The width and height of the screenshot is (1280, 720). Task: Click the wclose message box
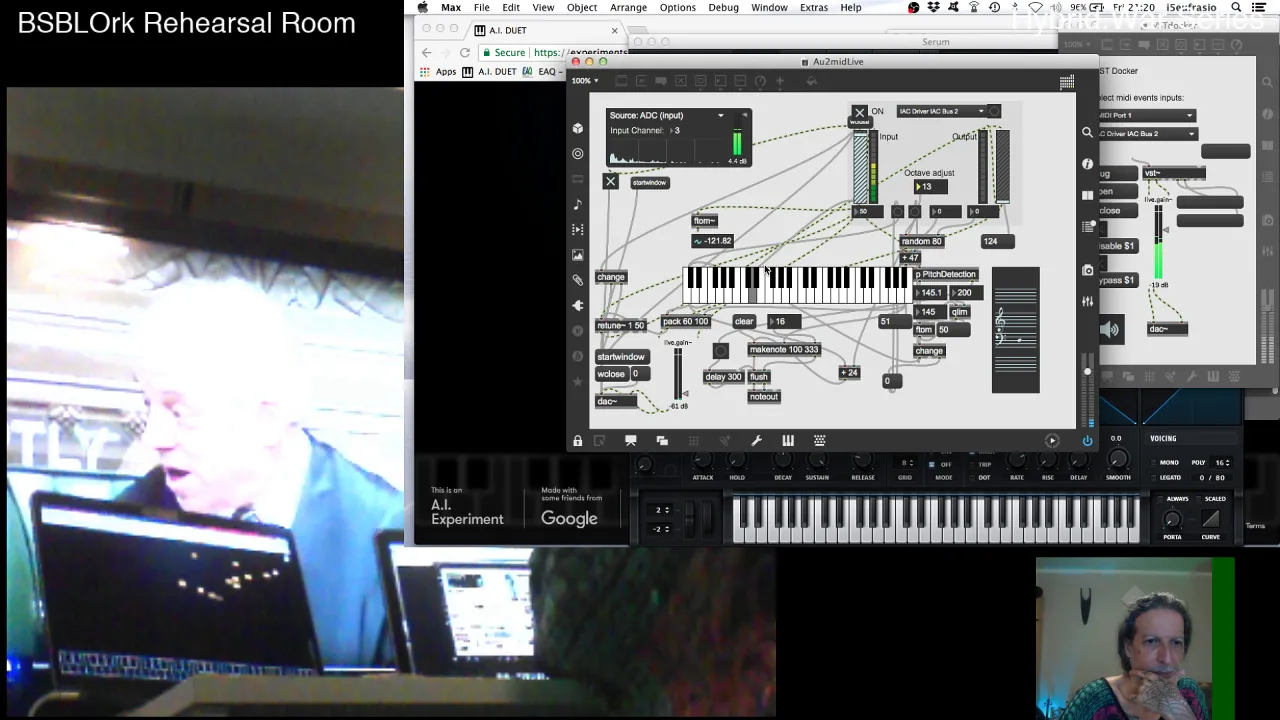pyautogui.click(x=611, y=374)
